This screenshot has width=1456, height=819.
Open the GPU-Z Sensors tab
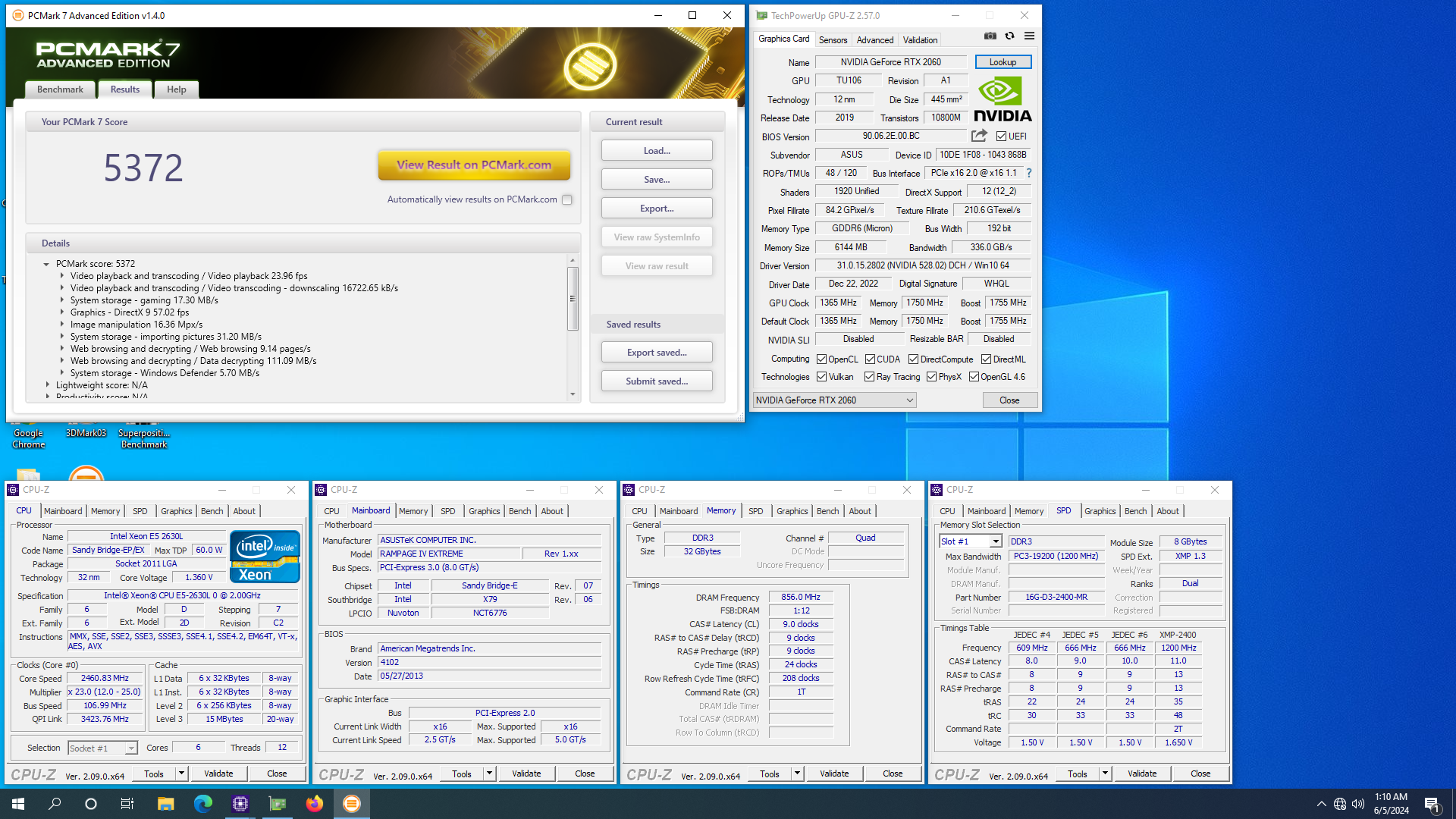[833, 40]
